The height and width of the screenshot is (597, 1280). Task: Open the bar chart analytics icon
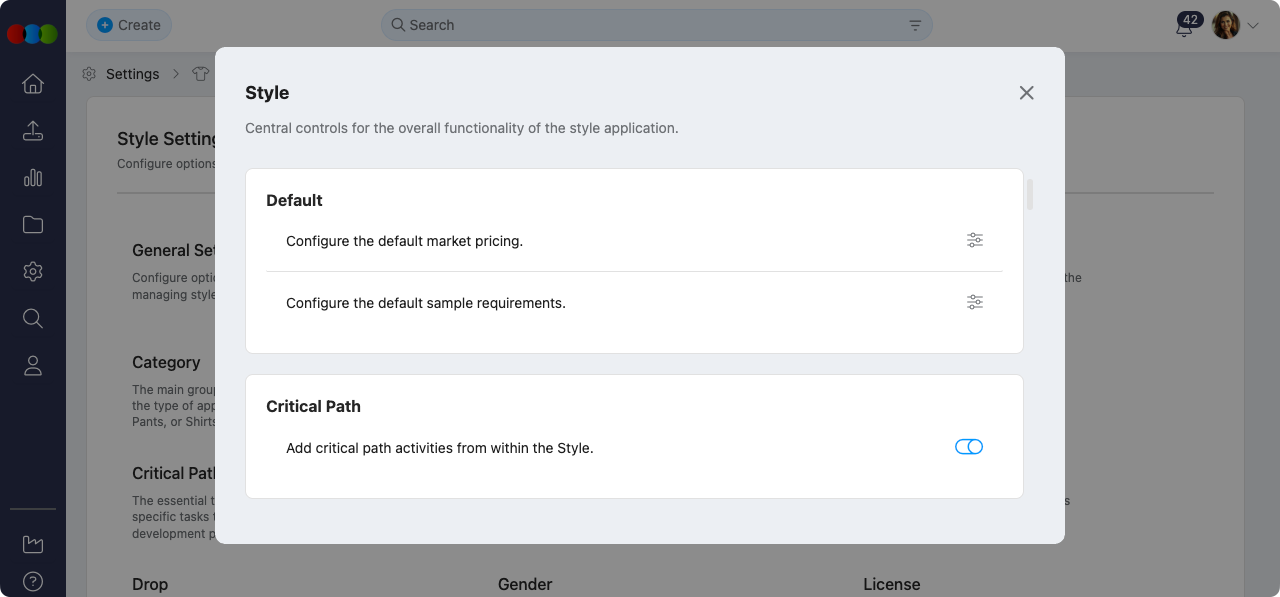pos(33,178)
